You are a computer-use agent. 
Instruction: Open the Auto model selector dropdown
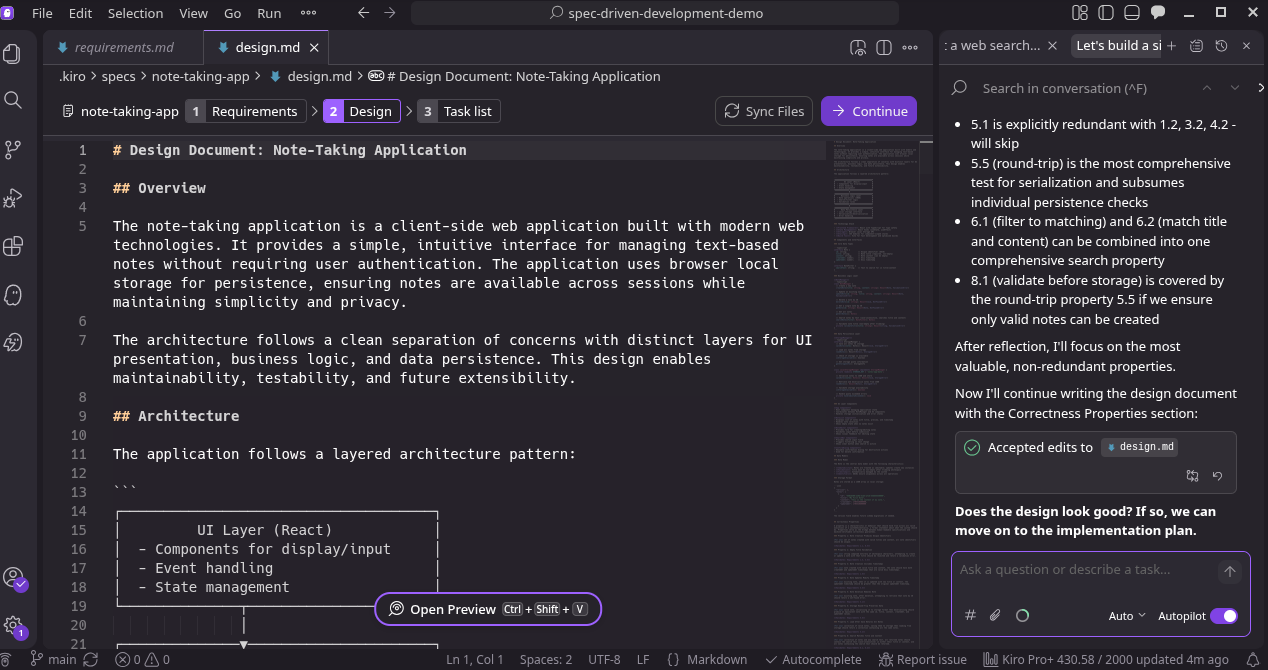click(1126, 615)
